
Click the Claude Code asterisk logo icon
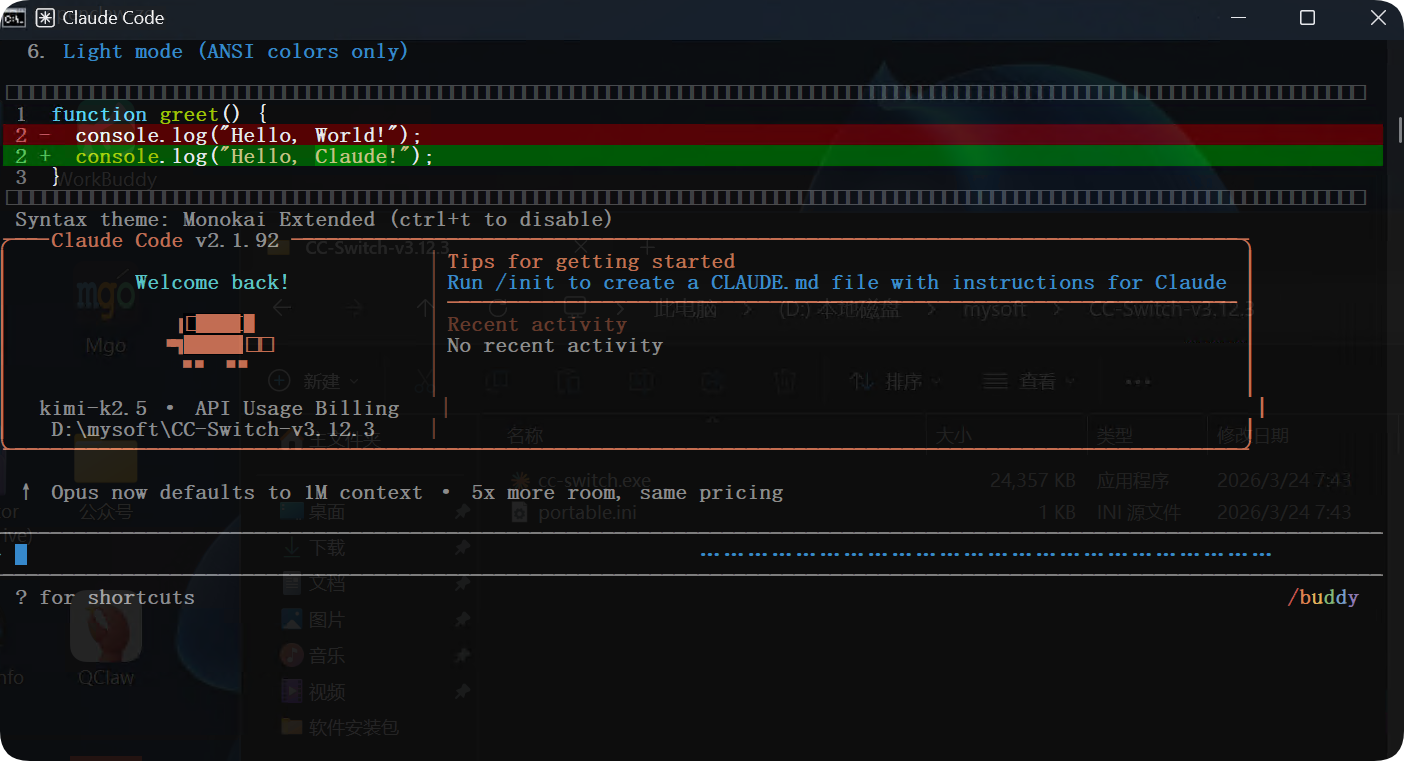[x=46, y=18]
